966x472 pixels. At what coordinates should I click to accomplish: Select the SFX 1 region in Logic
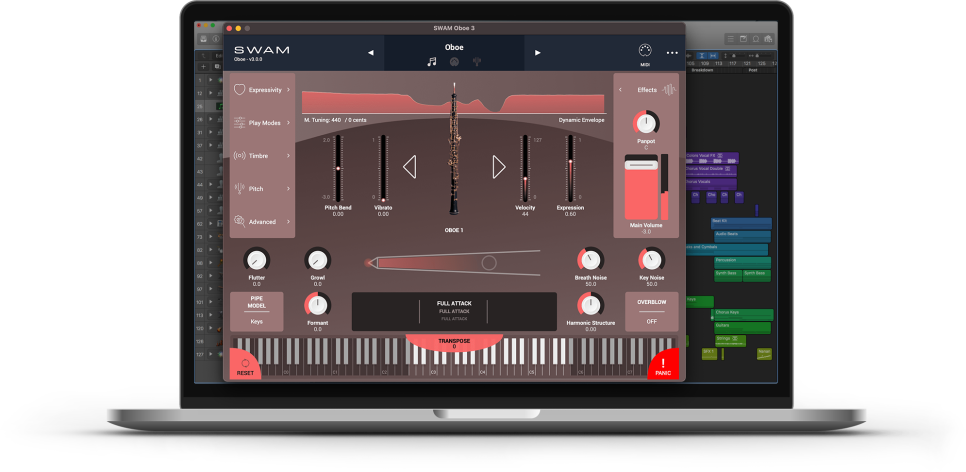point(711,354)
